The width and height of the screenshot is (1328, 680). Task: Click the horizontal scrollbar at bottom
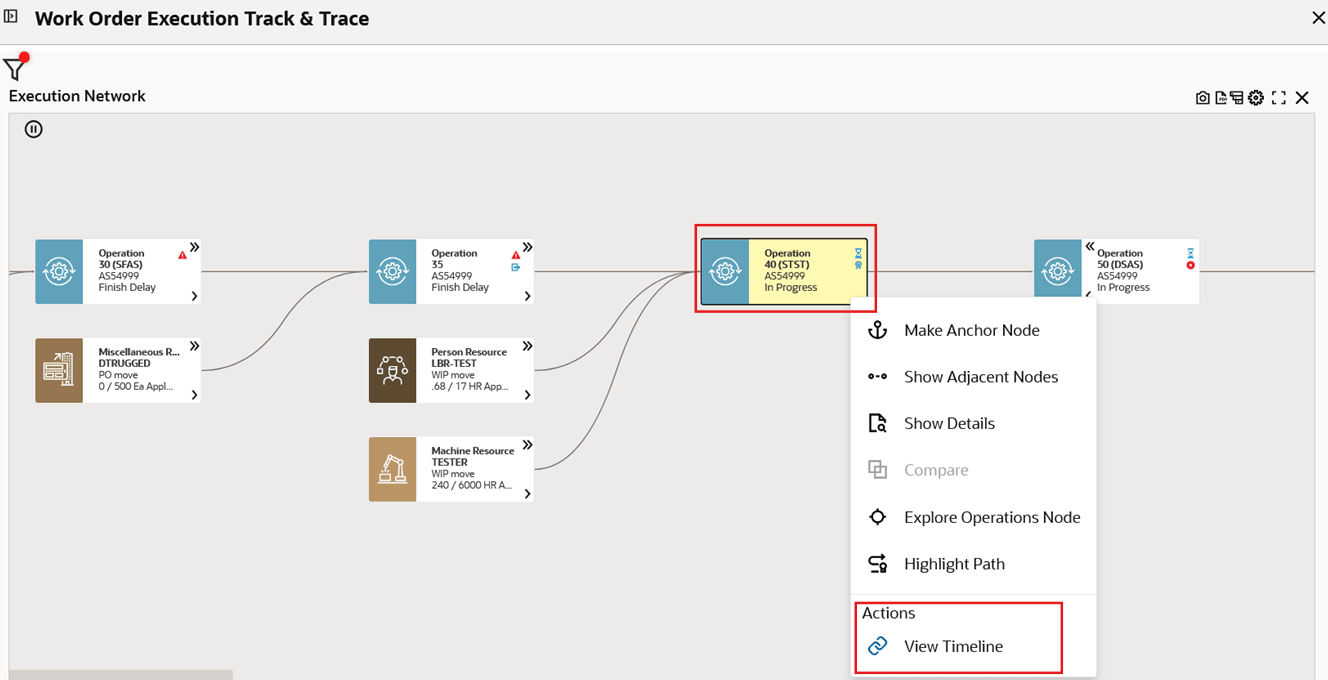click(x=121, y=675)
